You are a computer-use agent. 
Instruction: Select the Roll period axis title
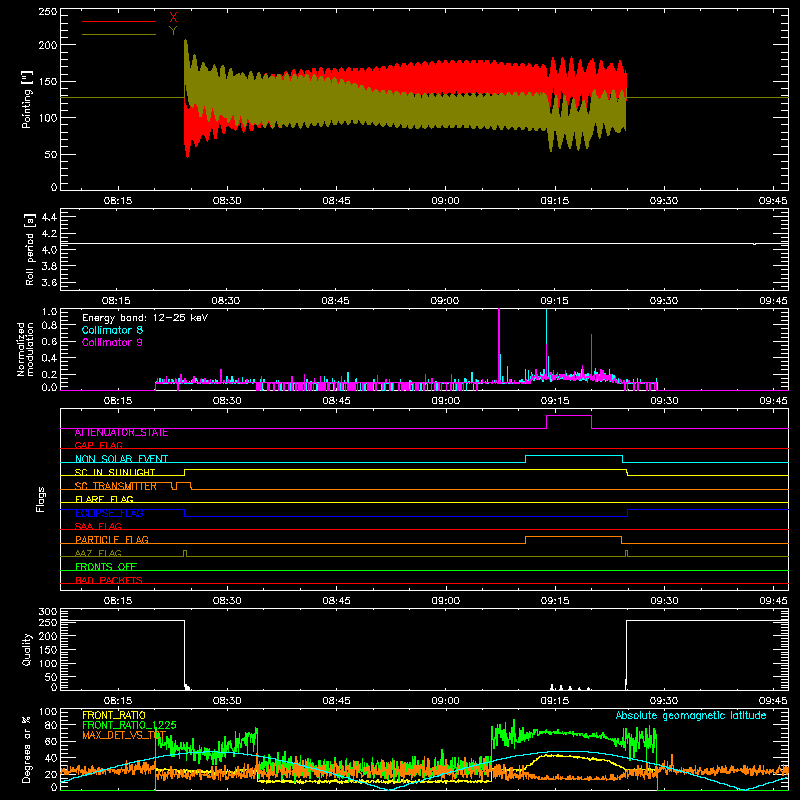[30, 249]
